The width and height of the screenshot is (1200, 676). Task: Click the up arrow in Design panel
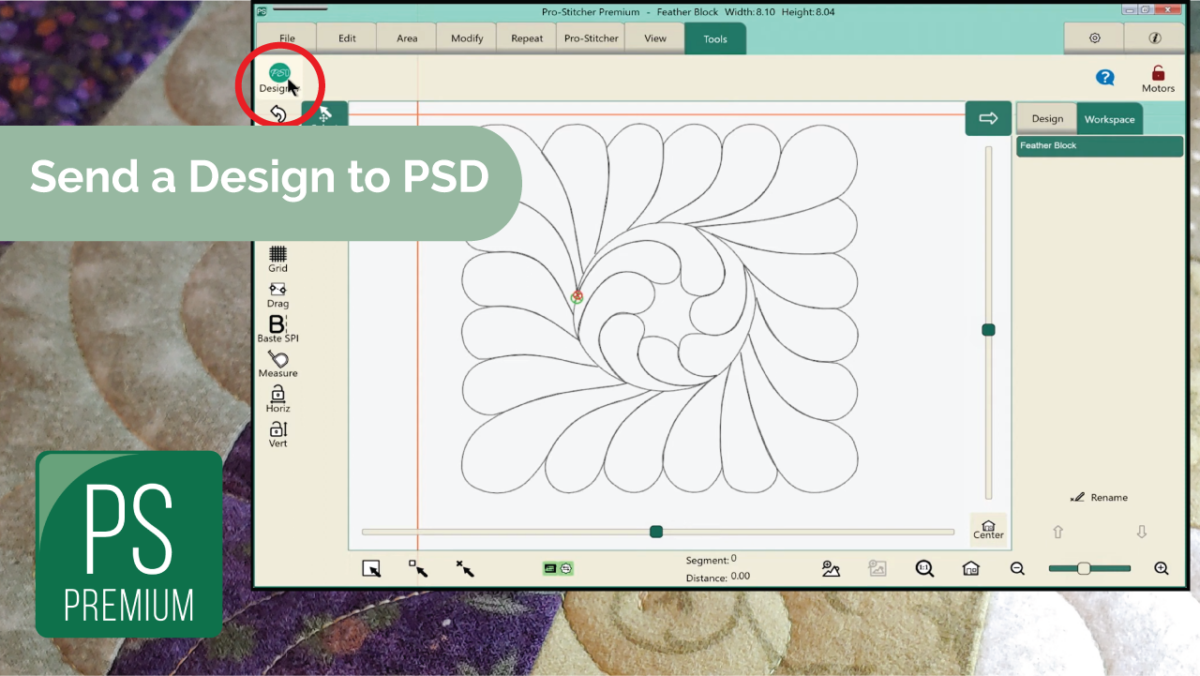[1058, 532]
